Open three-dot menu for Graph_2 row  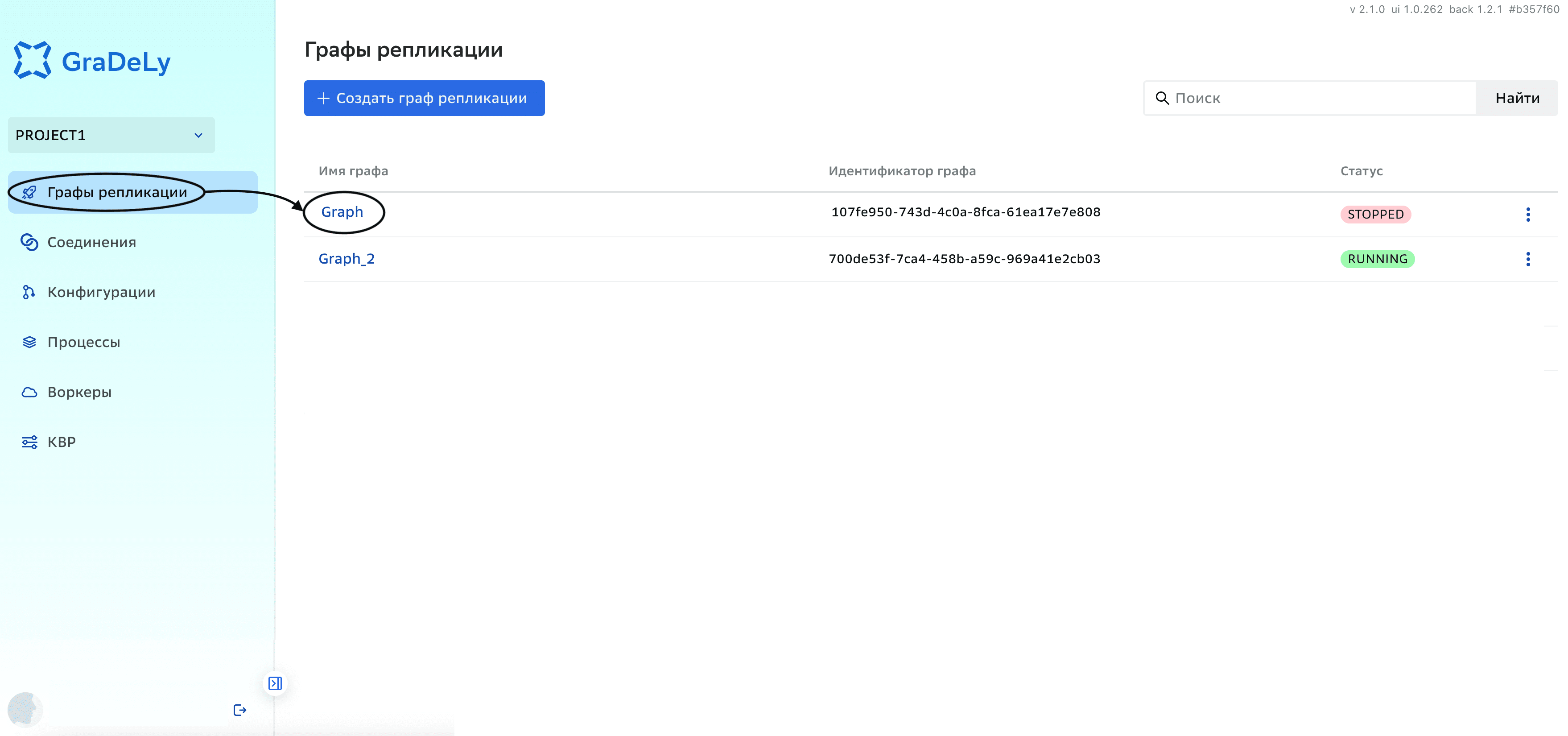pyautogui.click(x=1528, y=259)
